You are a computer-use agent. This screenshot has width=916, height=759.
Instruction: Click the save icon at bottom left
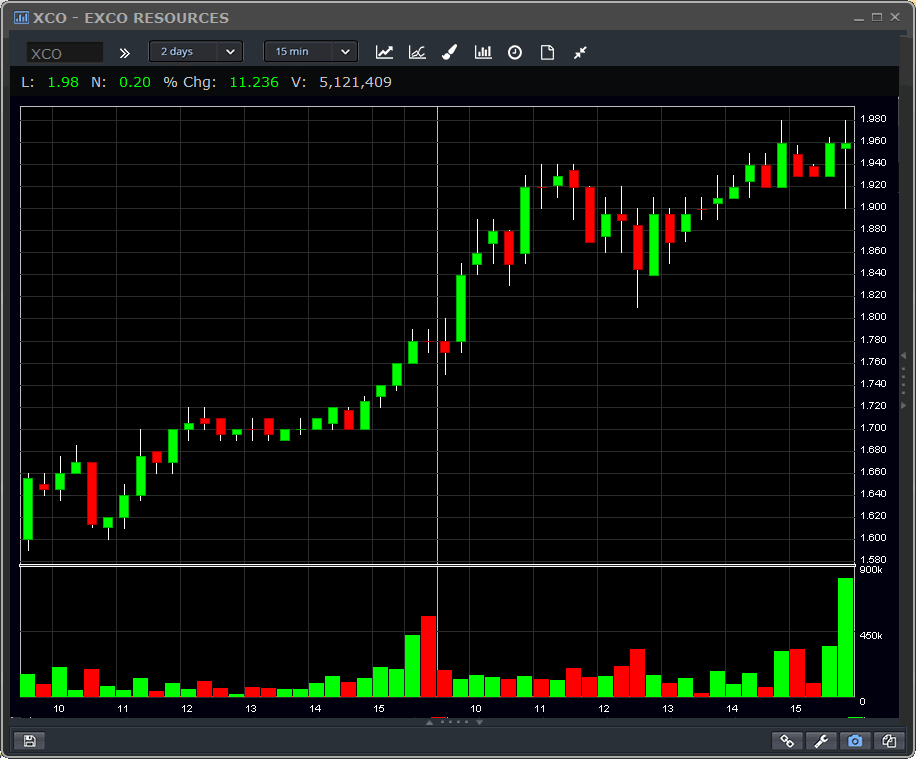click(29, 740)
